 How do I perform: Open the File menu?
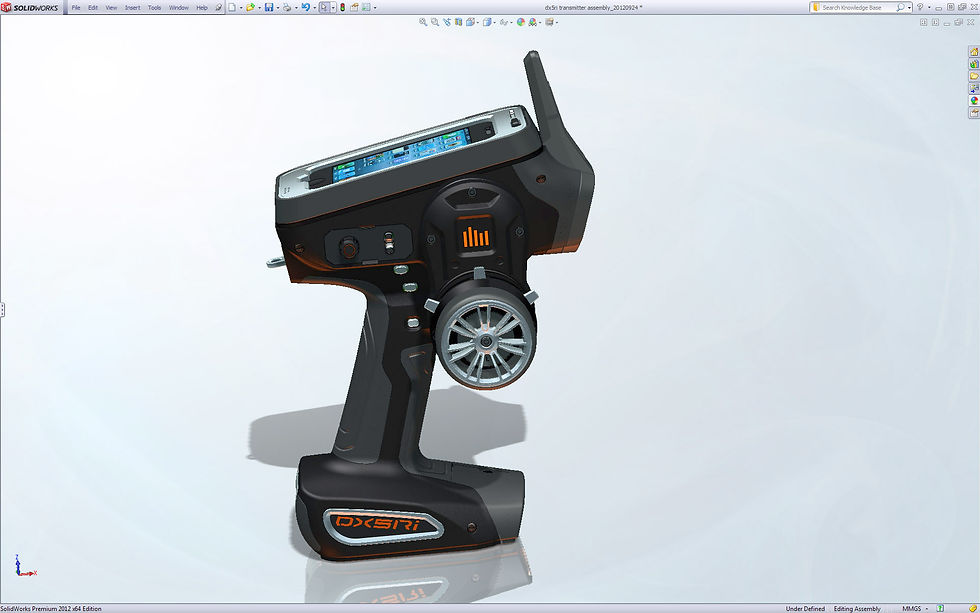[x=76, y=7]
